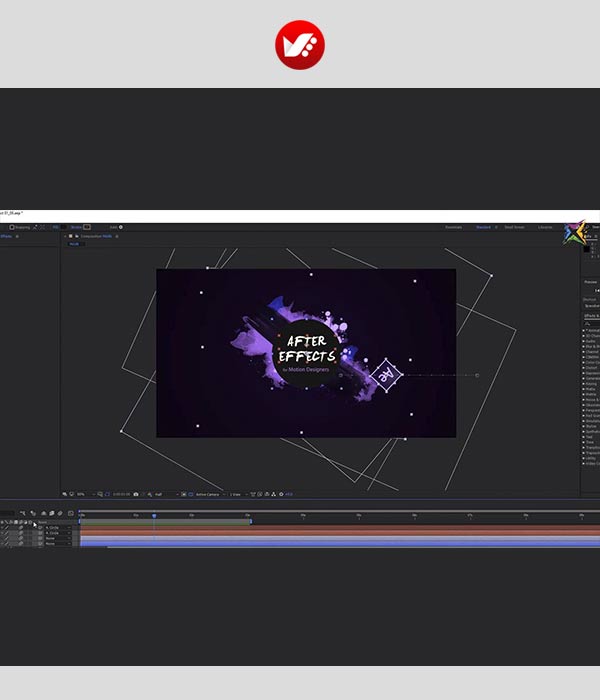Screen dimensions: 600x700
Task: Open the Graph Editor from timeline header
Action: pos(71,513)
